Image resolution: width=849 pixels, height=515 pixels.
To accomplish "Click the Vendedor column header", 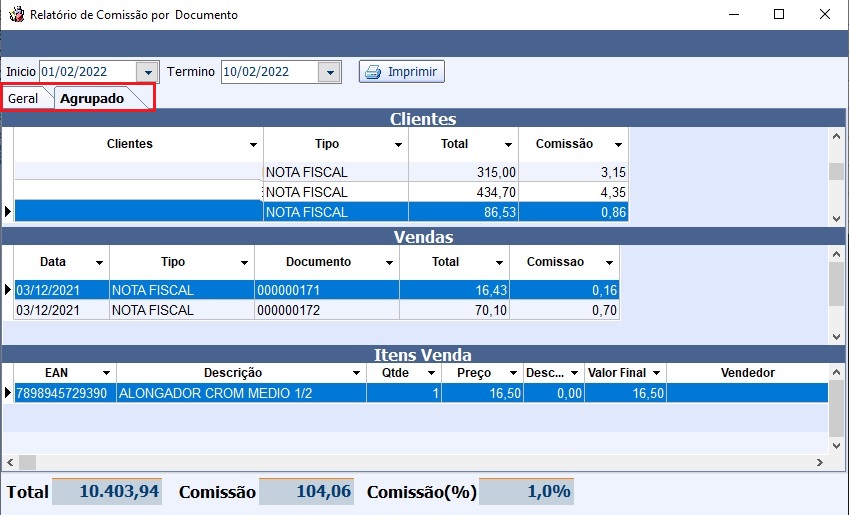I will click(747, 373).
